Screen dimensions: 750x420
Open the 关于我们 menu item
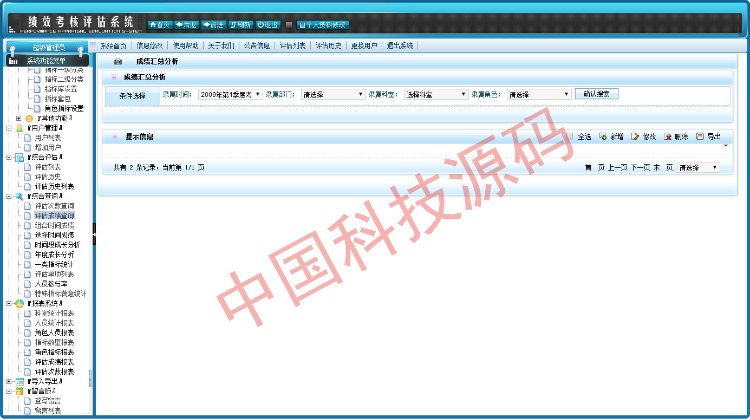[x=221, y=46]
